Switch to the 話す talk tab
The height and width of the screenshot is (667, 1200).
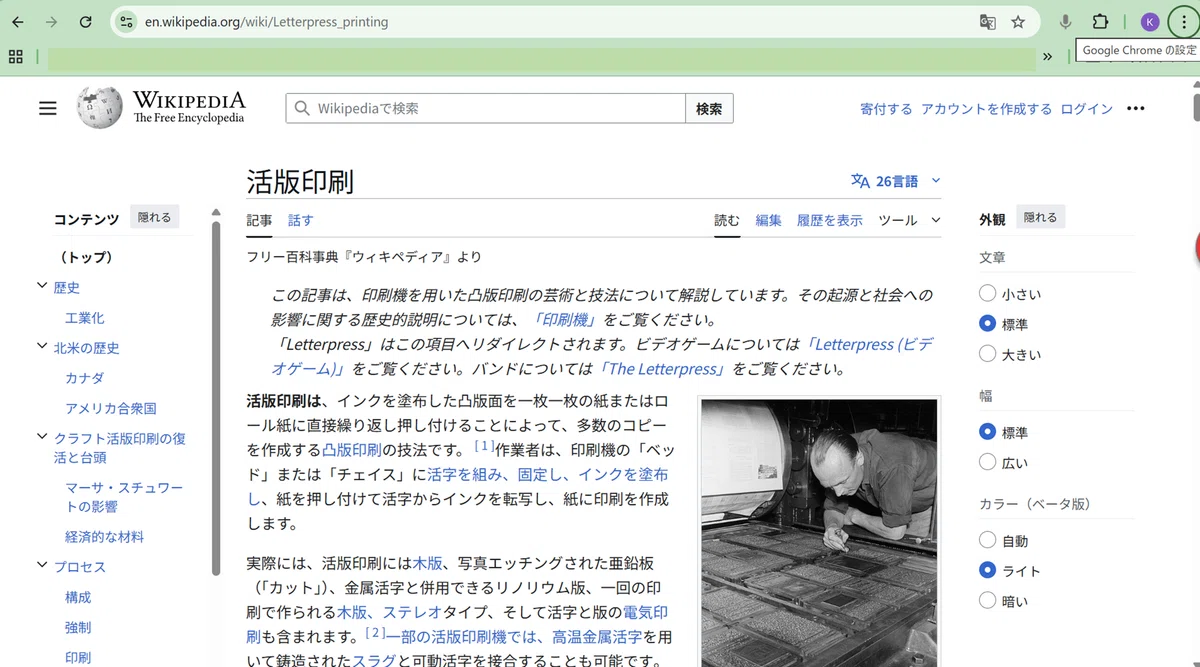tap(300, 220)
